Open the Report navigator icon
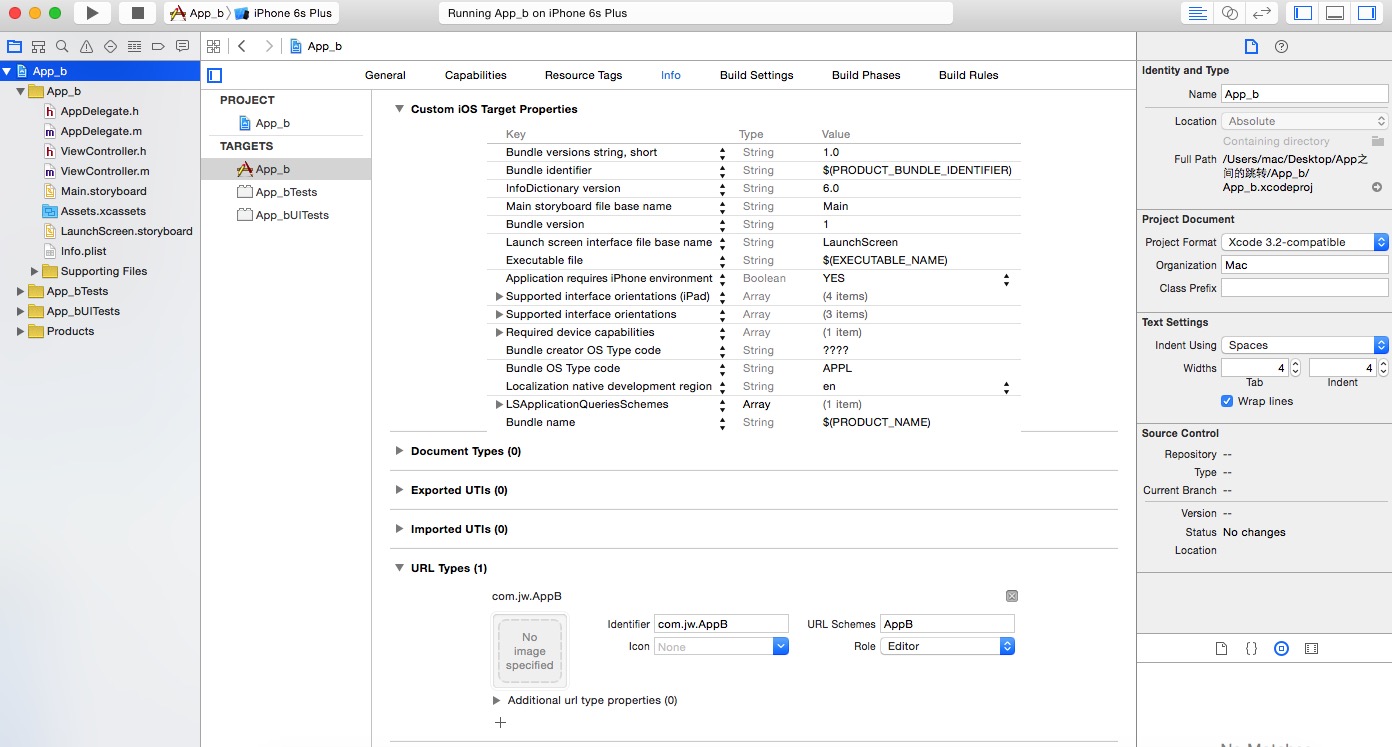Viewport: 1392px width, 747px height. click(x=182, y=46)
